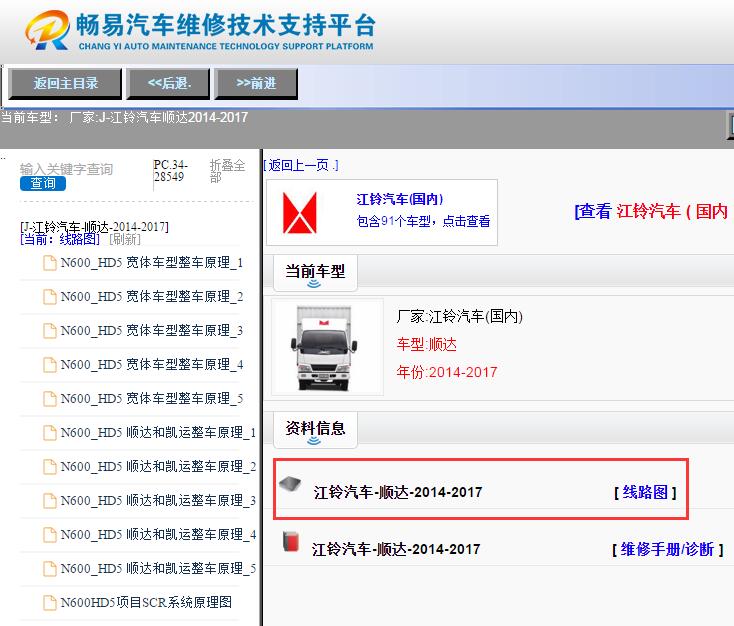Click file icon for N600HD5项目SCR系统原理图
This screenshot has height=626, width=734.
pyautogui.click(x=50, y=603)
